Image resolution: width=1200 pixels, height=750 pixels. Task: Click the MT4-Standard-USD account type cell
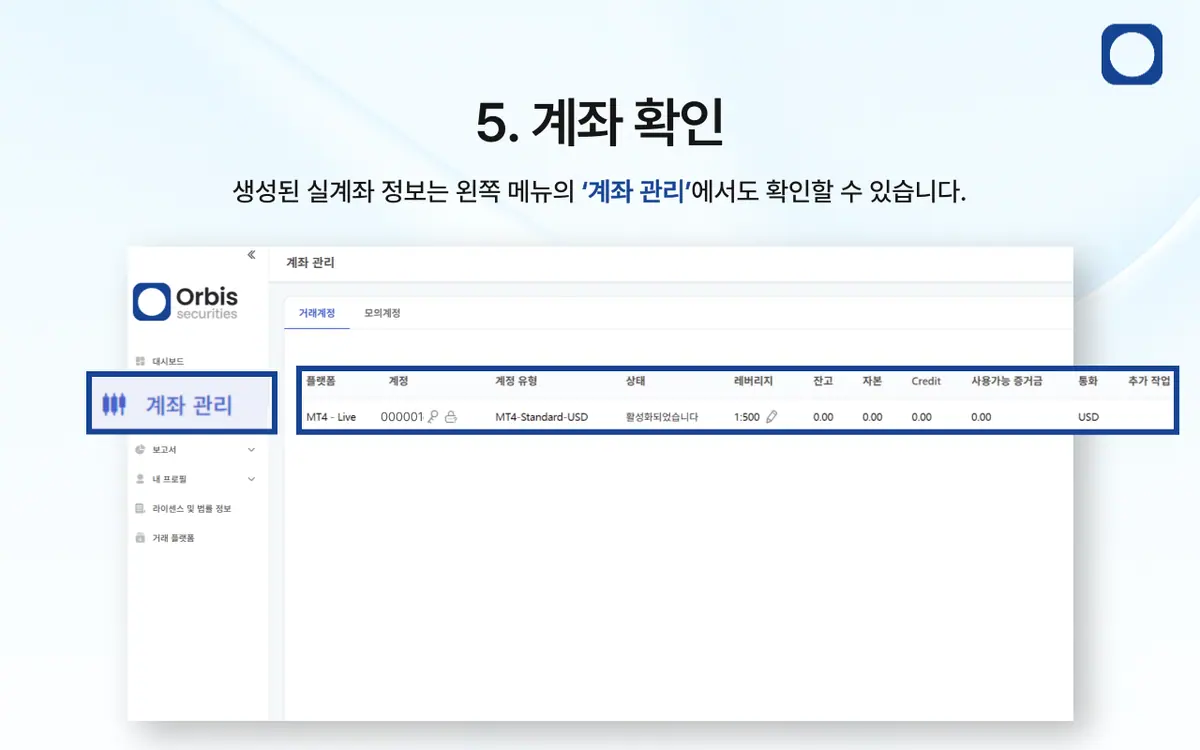point(542,417)
